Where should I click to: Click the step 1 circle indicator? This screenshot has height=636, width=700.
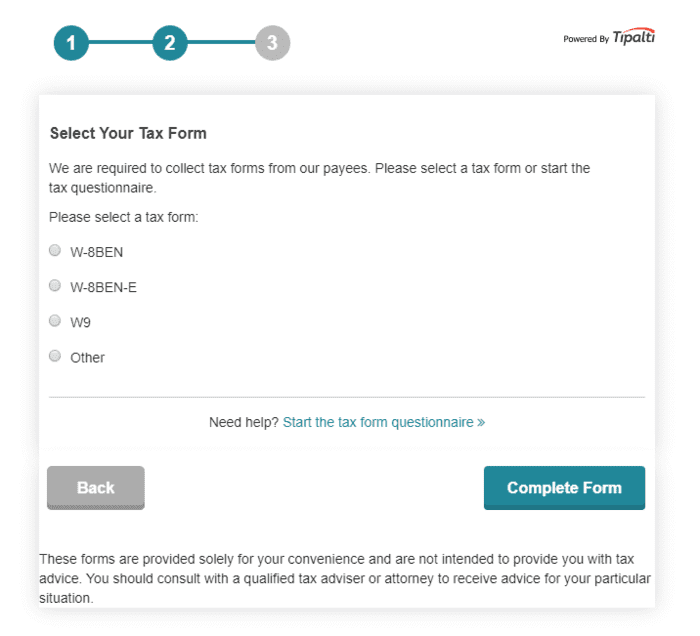71,43
